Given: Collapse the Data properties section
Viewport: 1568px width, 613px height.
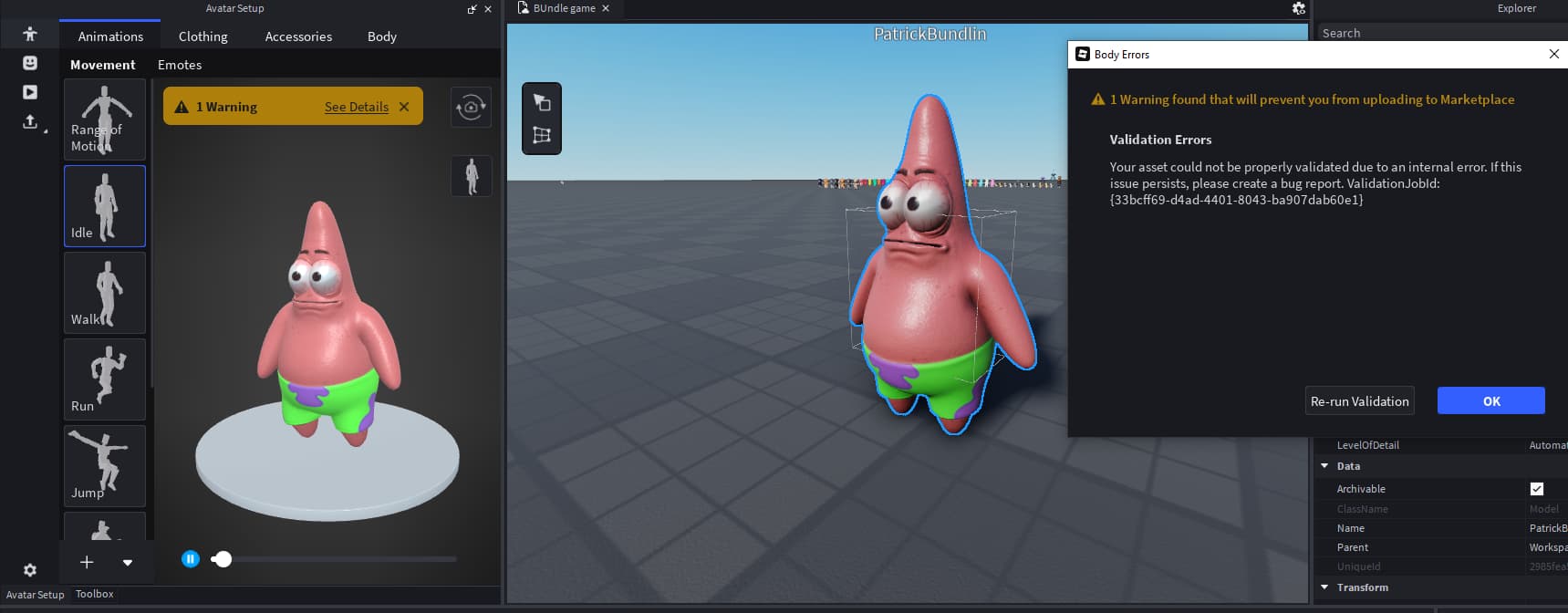Looking at the screenshot, I should point(1324,466).
